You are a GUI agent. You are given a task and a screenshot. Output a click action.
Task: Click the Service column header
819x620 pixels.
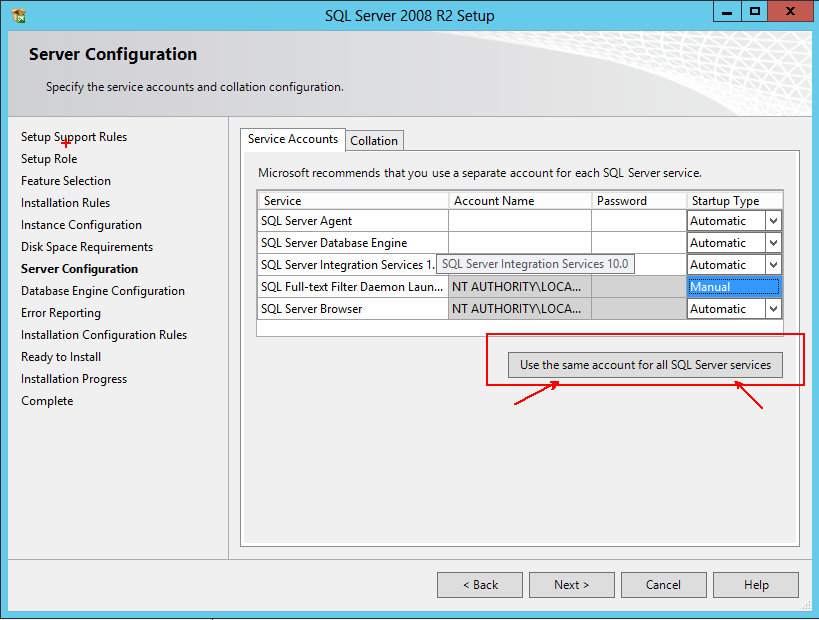[x=353, y=201]
